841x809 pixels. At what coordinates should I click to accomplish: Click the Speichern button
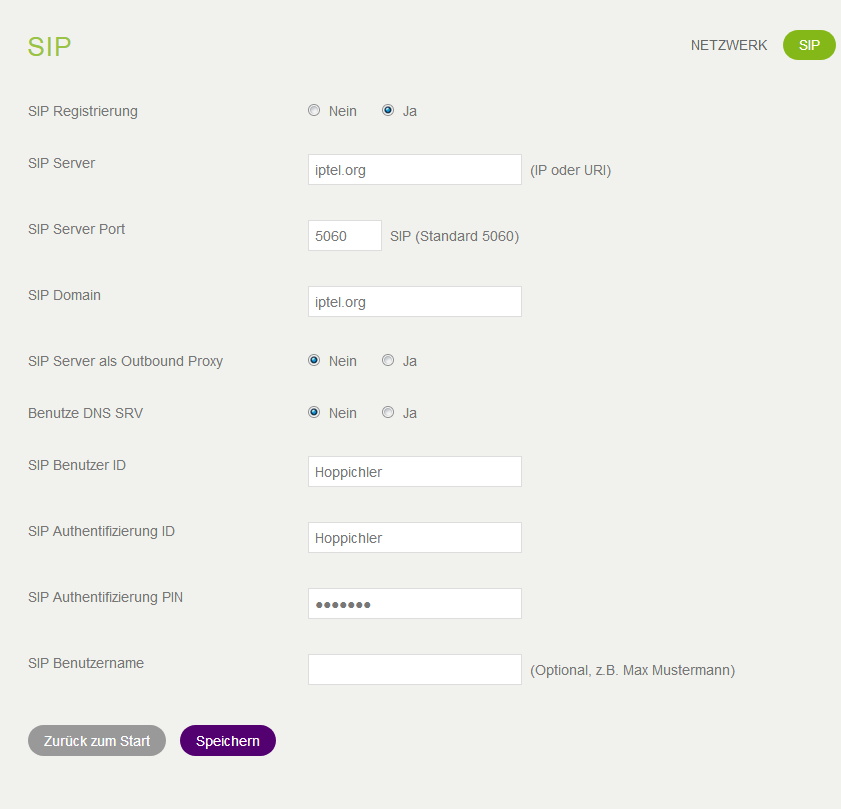click(228, 741)
